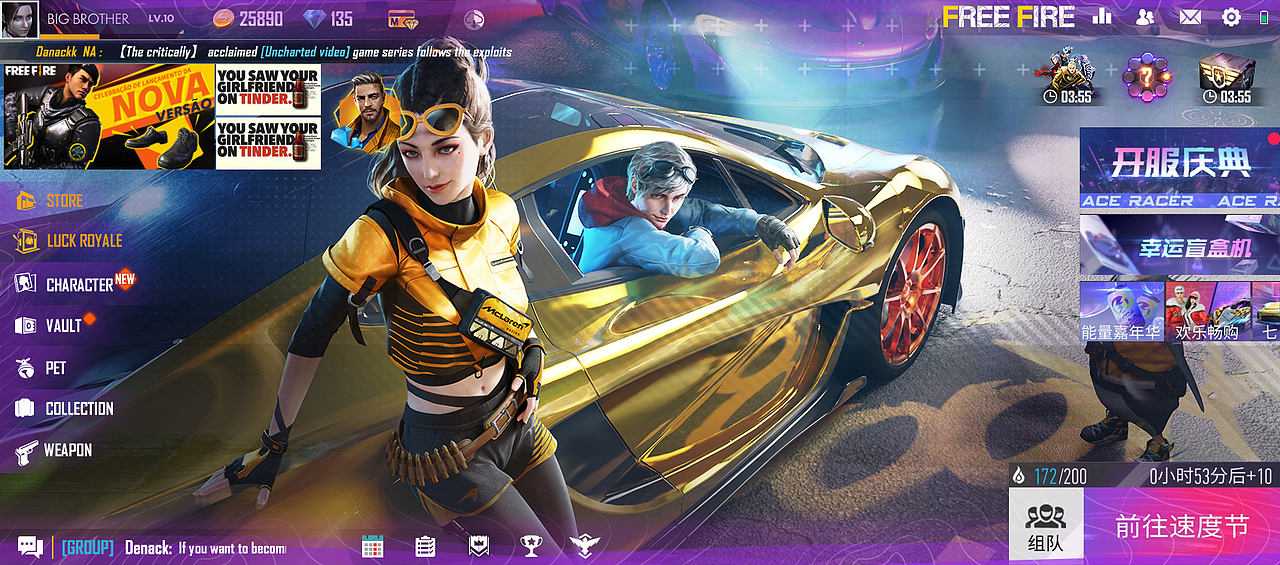Screen dimensions: 1280x565
Task: Open the Free Fire NOVA VERSÃO banner
Action: tap(109, 116)
